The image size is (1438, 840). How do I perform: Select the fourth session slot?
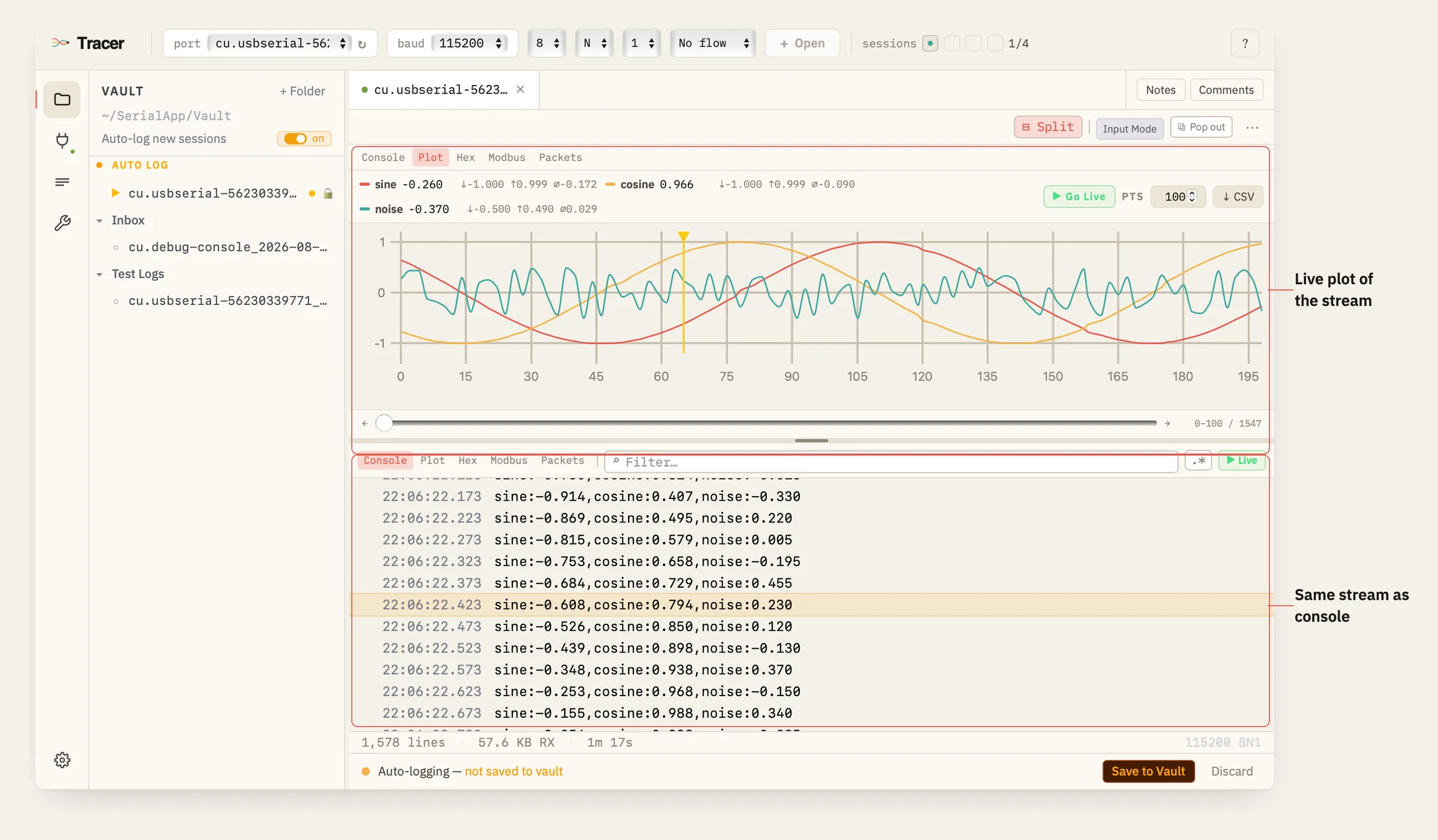pyautogui.click(x=995, y=43)
